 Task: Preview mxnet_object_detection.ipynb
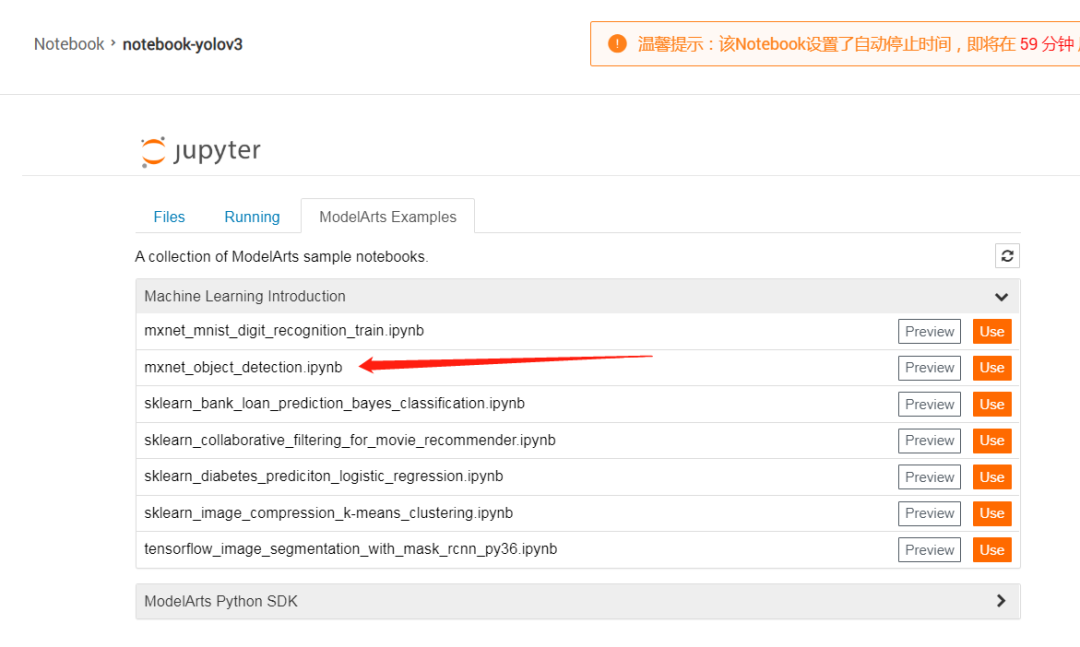point(929,368)
